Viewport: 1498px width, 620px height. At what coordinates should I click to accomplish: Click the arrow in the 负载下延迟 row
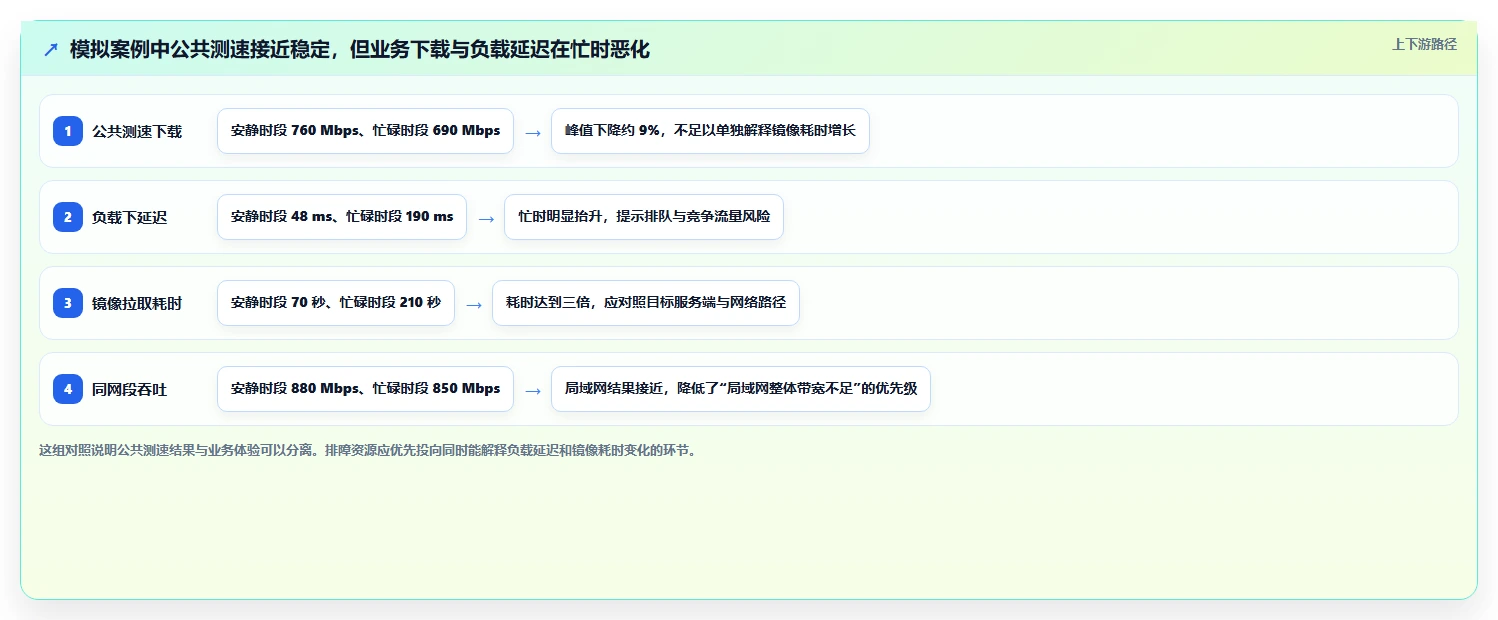click(486, 218)
